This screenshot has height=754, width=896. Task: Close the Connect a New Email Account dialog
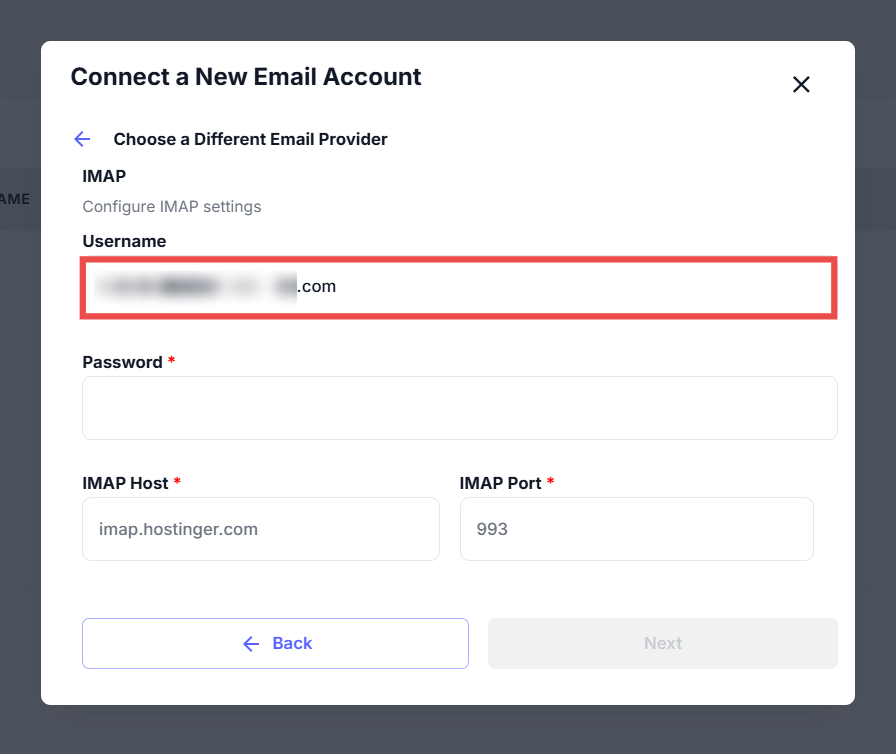pos(801,85)
